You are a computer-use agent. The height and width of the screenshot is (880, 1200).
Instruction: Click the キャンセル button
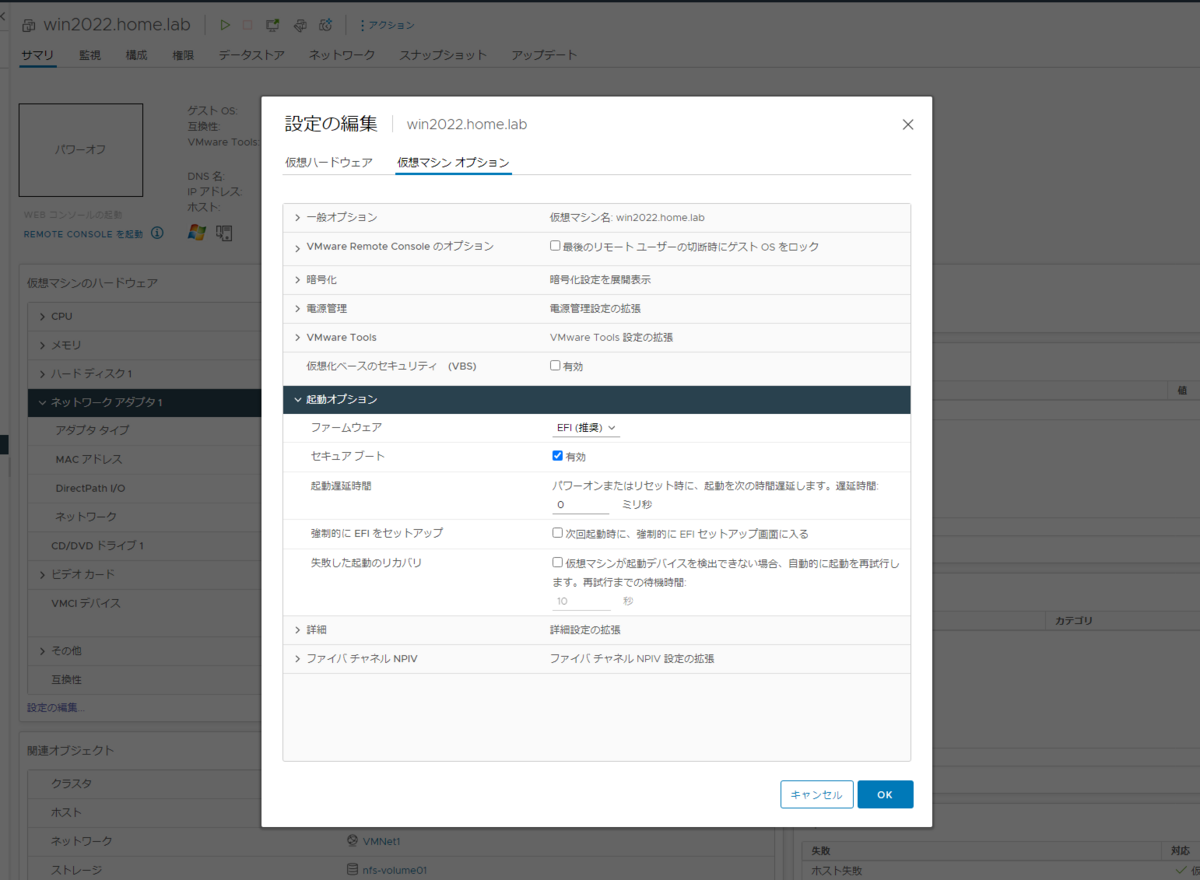[x=817, y=794]
